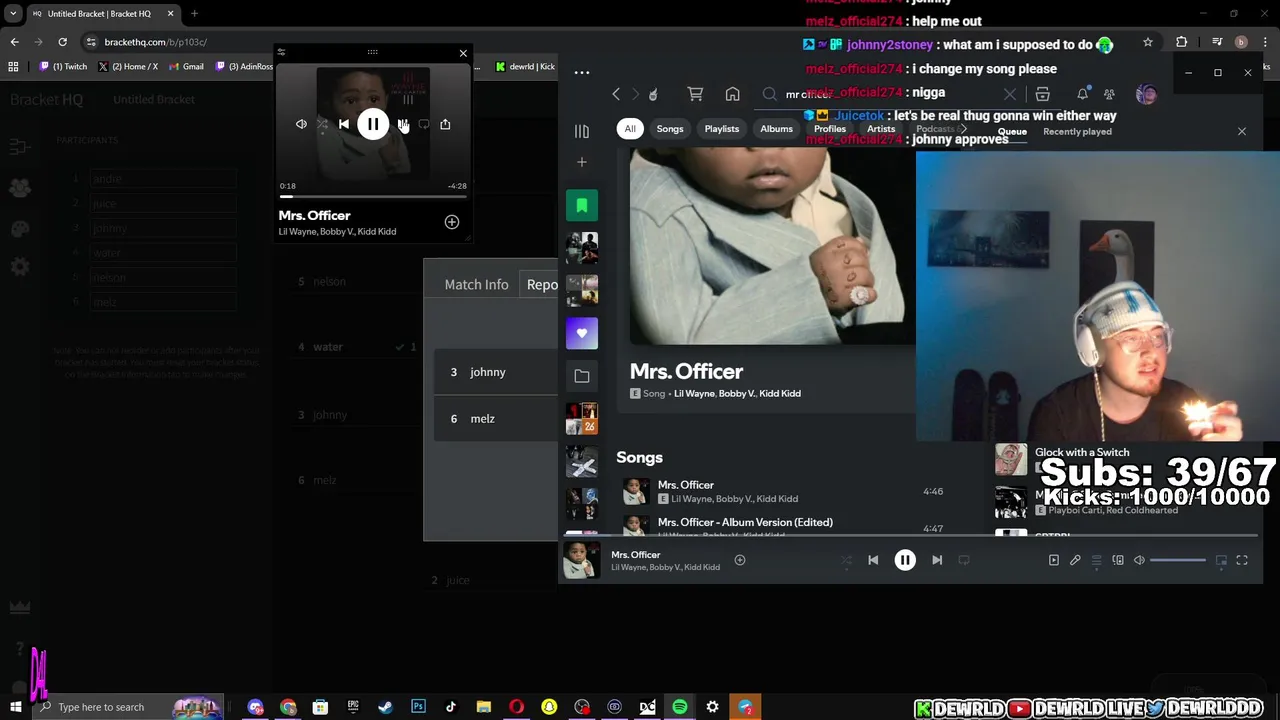The width and height of the screenshot is (1280, 720).
Task: Filter search results by Albums
Action: coord(776,129)
